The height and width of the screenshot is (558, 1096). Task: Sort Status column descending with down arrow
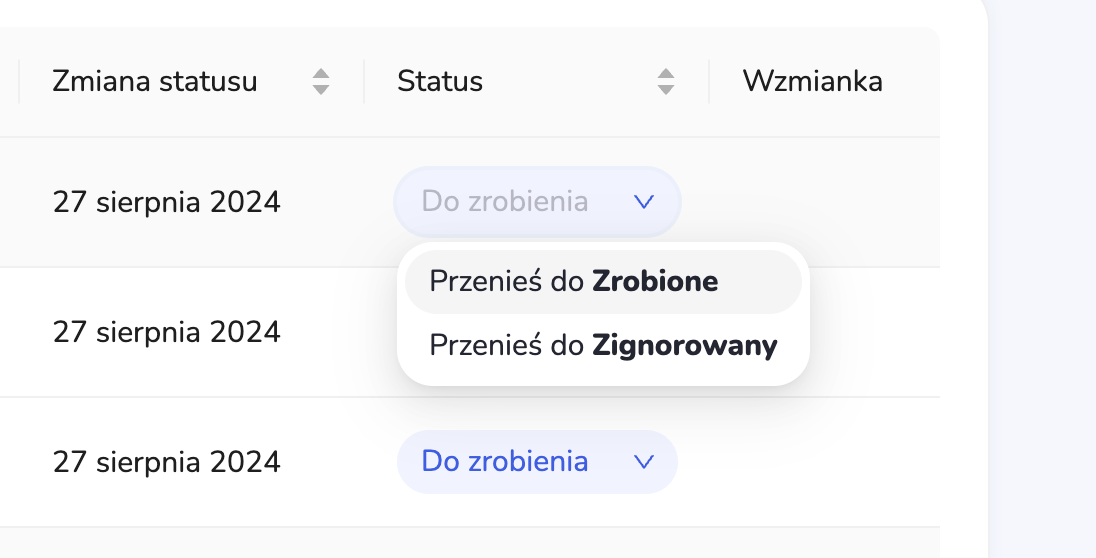pos(666,89)
